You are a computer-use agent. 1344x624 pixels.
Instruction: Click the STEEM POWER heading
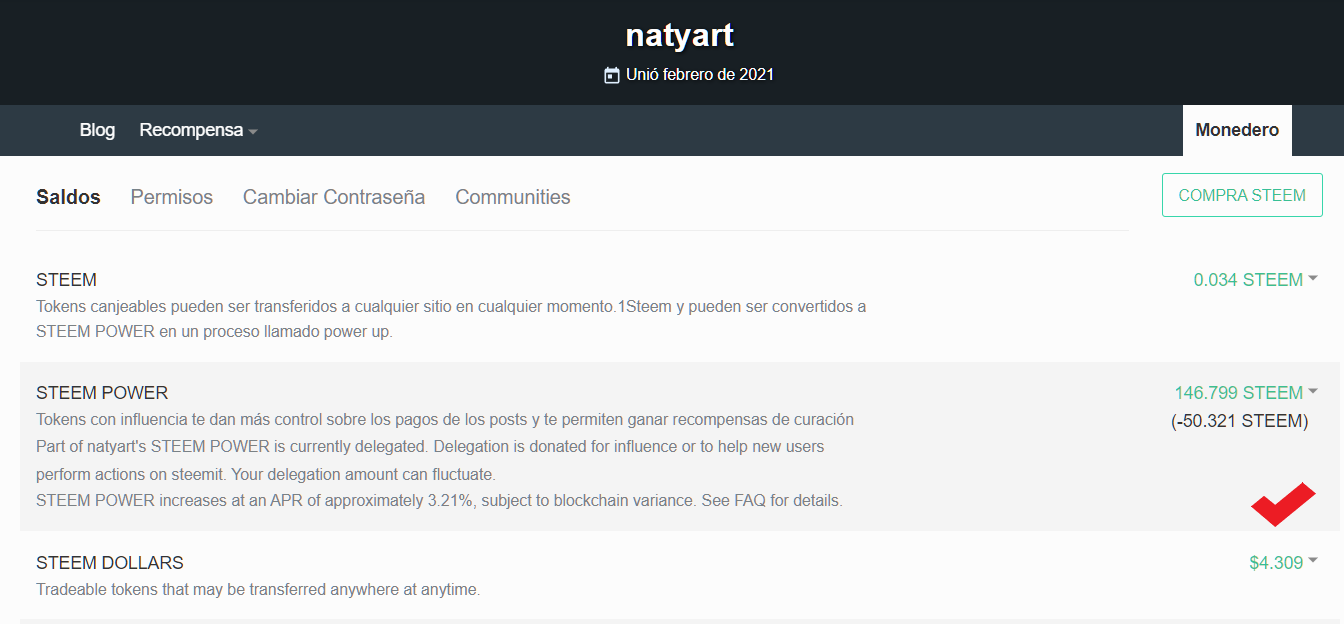point(102,393)
